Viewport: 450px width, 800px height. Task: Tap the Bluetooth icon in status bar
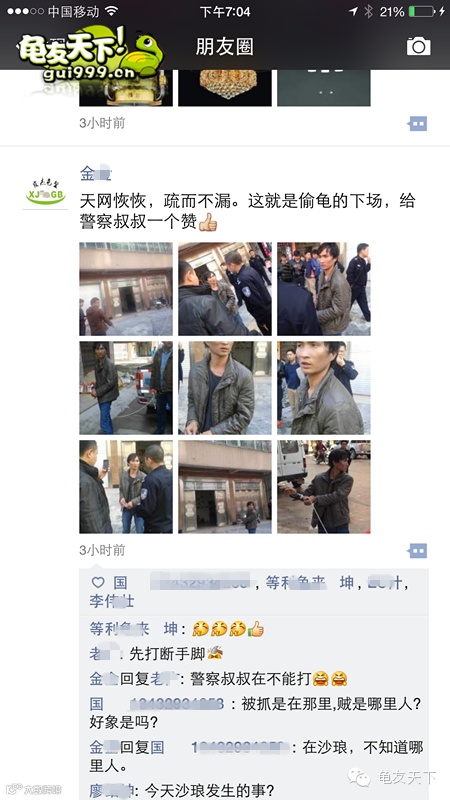(x=368, y=11)
